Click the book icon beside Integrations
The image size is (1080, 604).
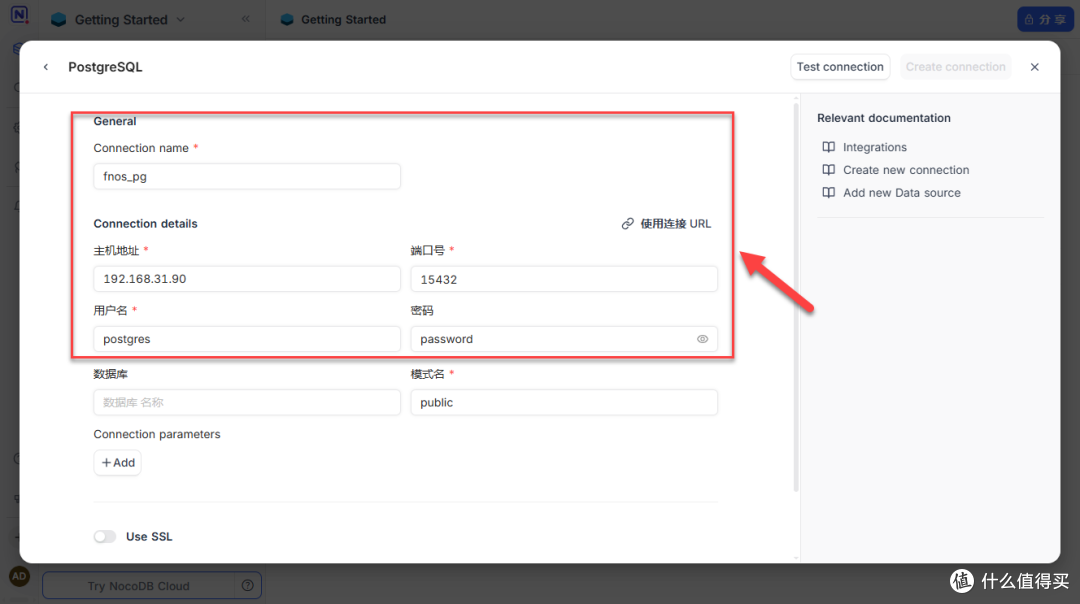point(829,147)
